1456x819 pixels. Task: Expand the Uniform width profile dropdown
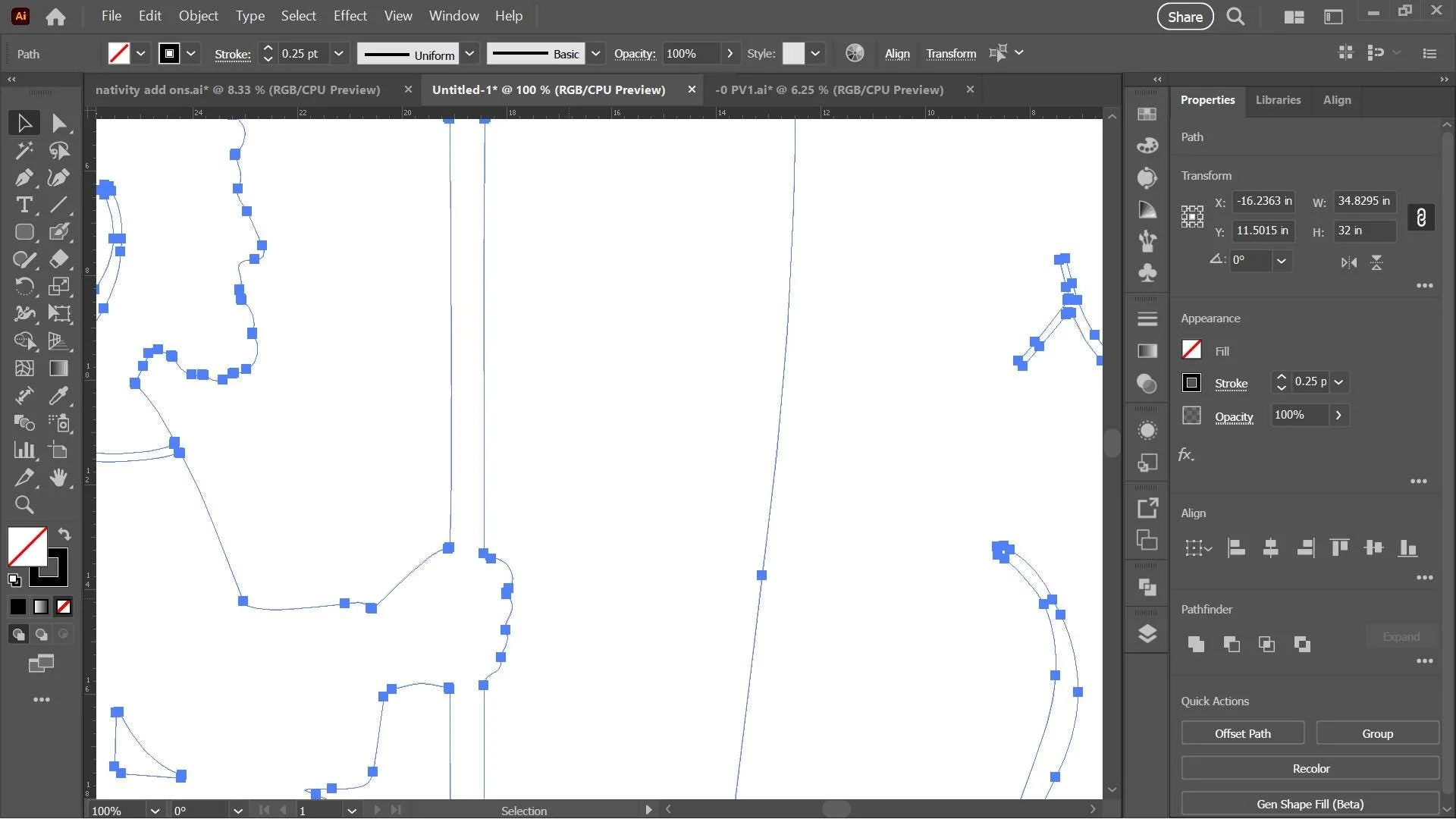pos(470,54)
